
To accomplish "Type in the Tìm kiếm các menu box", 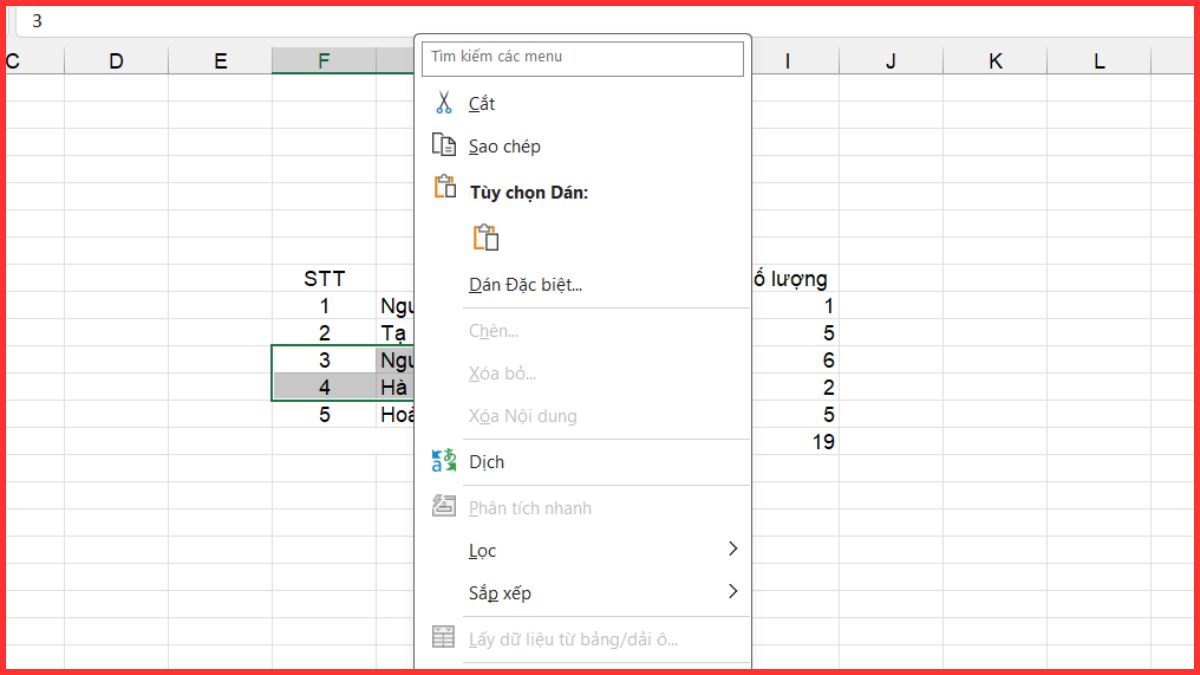I will point(583,58).
